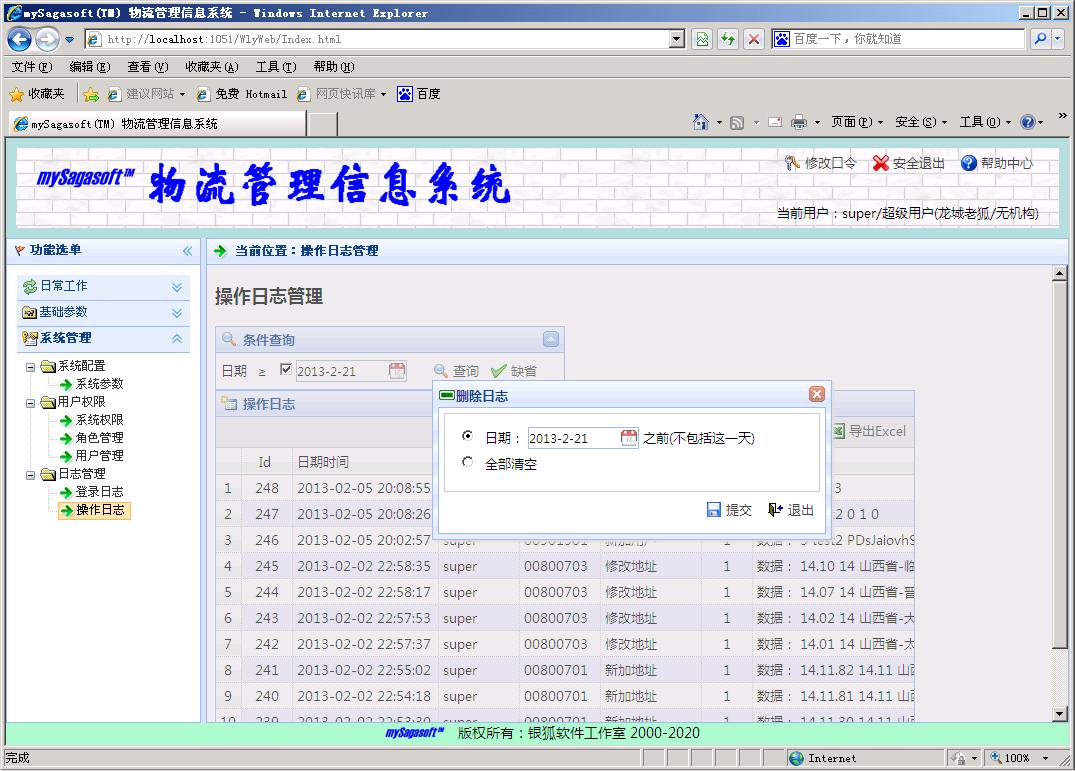Open the 工具(O) command bar dropdown
The width and height of the screenshot is (1075, 771).
coord(985,122)
